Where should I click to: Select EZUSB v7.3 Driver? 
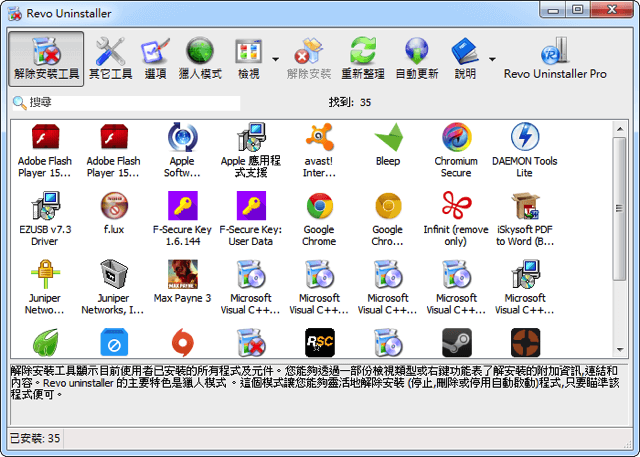[45, 219]
